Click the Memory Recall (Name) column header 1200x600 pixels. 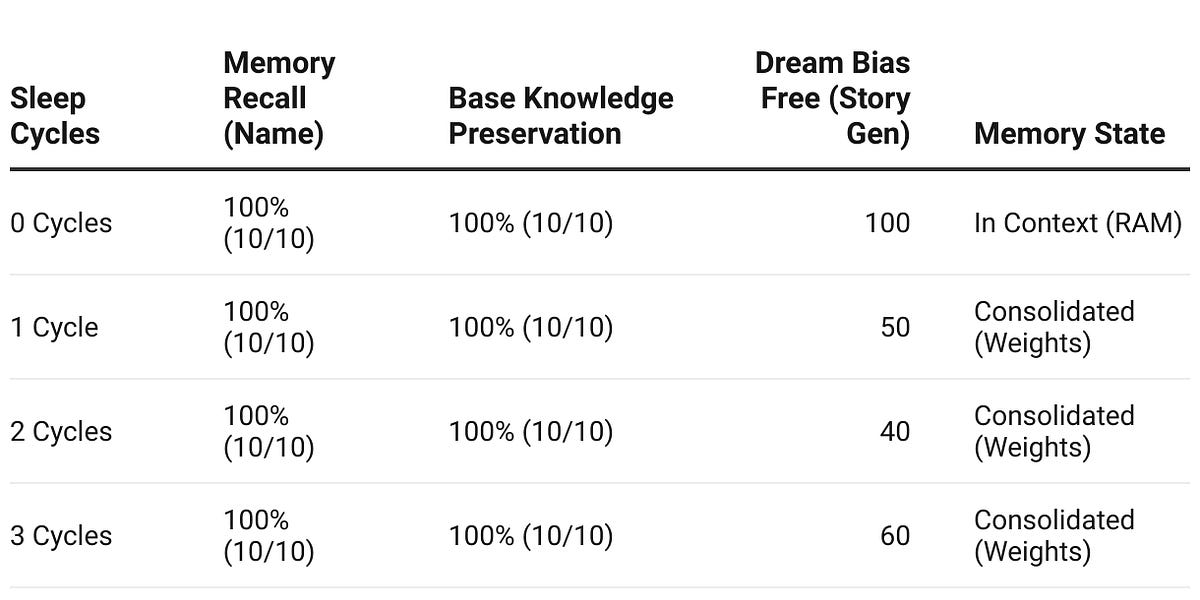coord(279,98)
